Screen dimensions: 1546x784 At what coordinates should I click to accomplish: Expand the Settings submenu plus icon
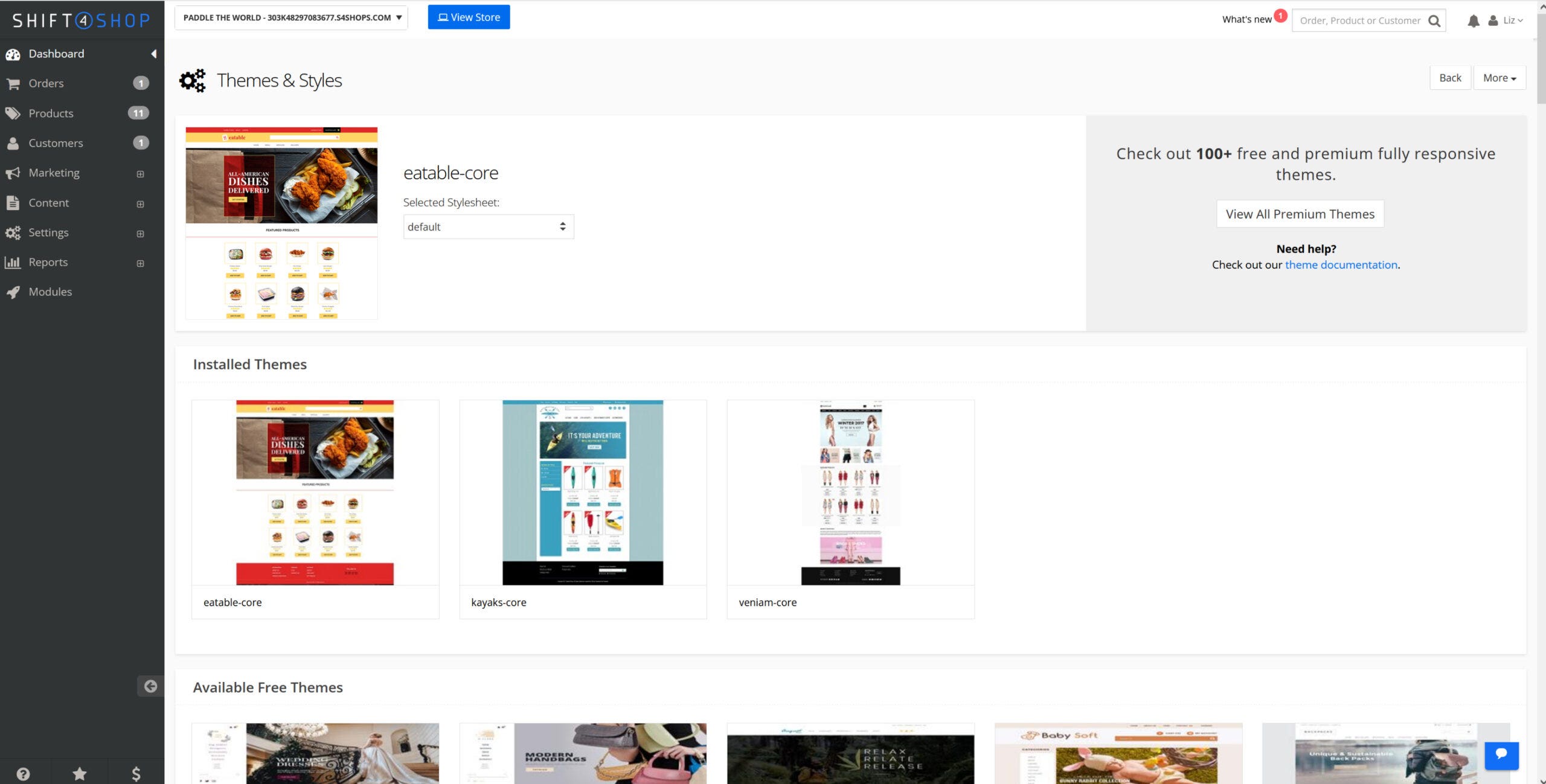pyautogui.click(x=140, y=234)
